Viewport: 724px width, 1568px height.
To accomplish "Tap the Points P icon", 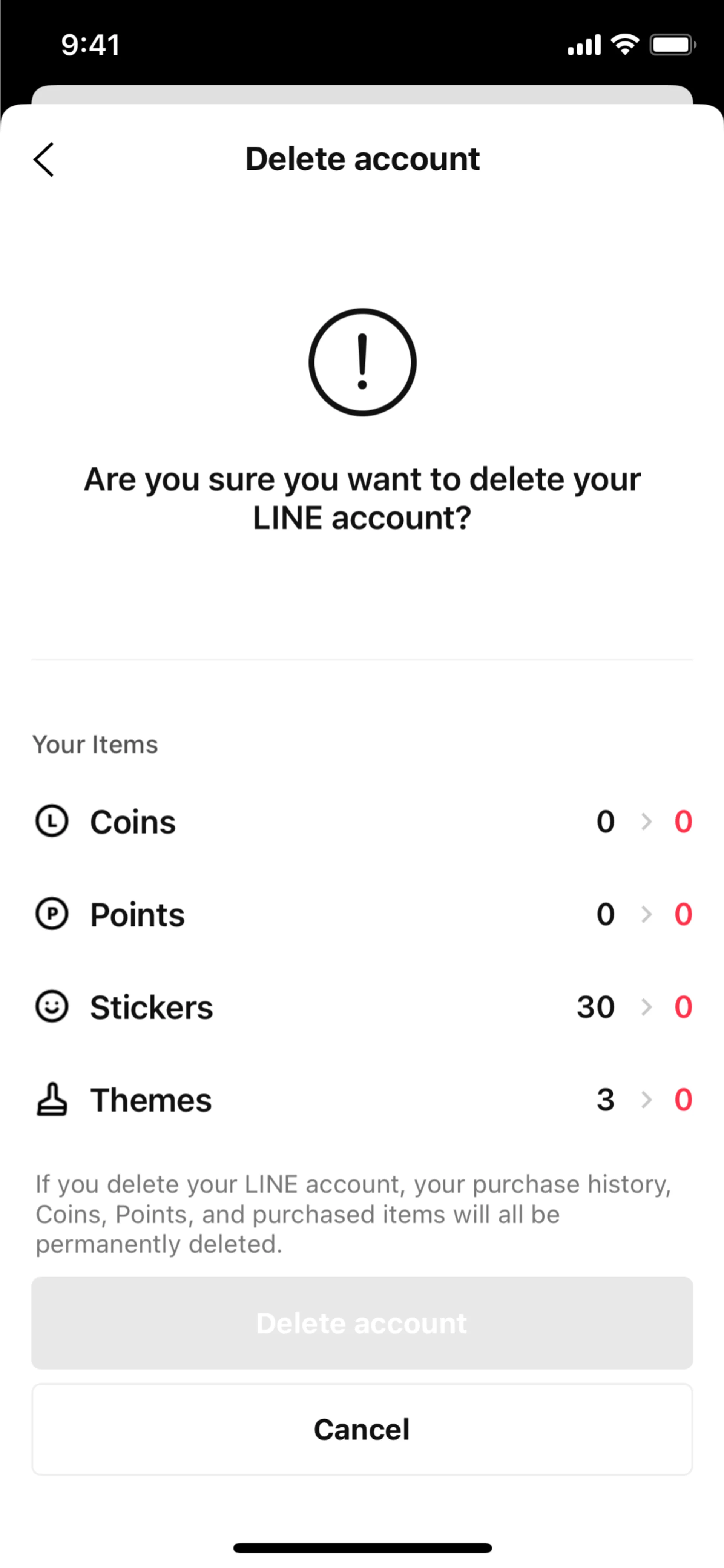I will tap(52, 914).
